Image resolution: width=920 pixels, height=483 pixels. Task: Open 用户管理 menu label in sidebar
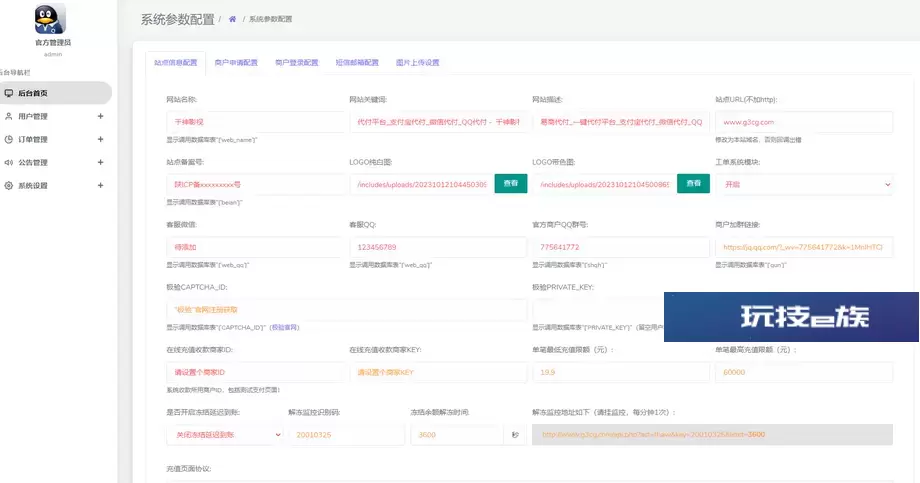pos(33,116)
